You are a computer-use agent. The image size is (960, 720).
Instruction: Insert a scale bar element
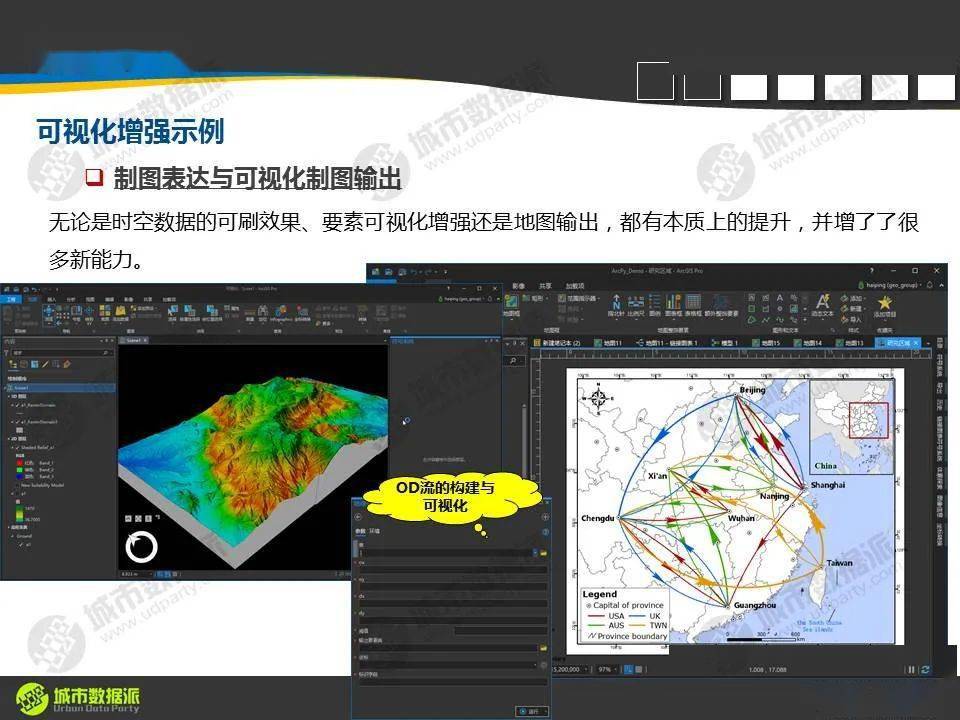636,304
